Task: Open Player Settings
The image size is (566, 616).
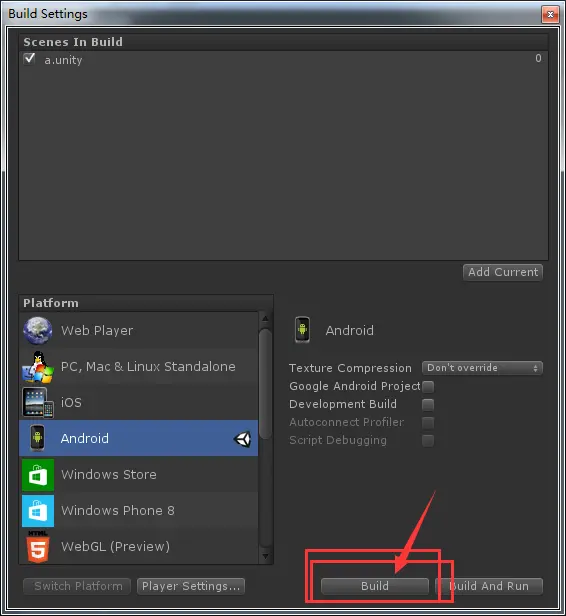Action: [191, 586]
